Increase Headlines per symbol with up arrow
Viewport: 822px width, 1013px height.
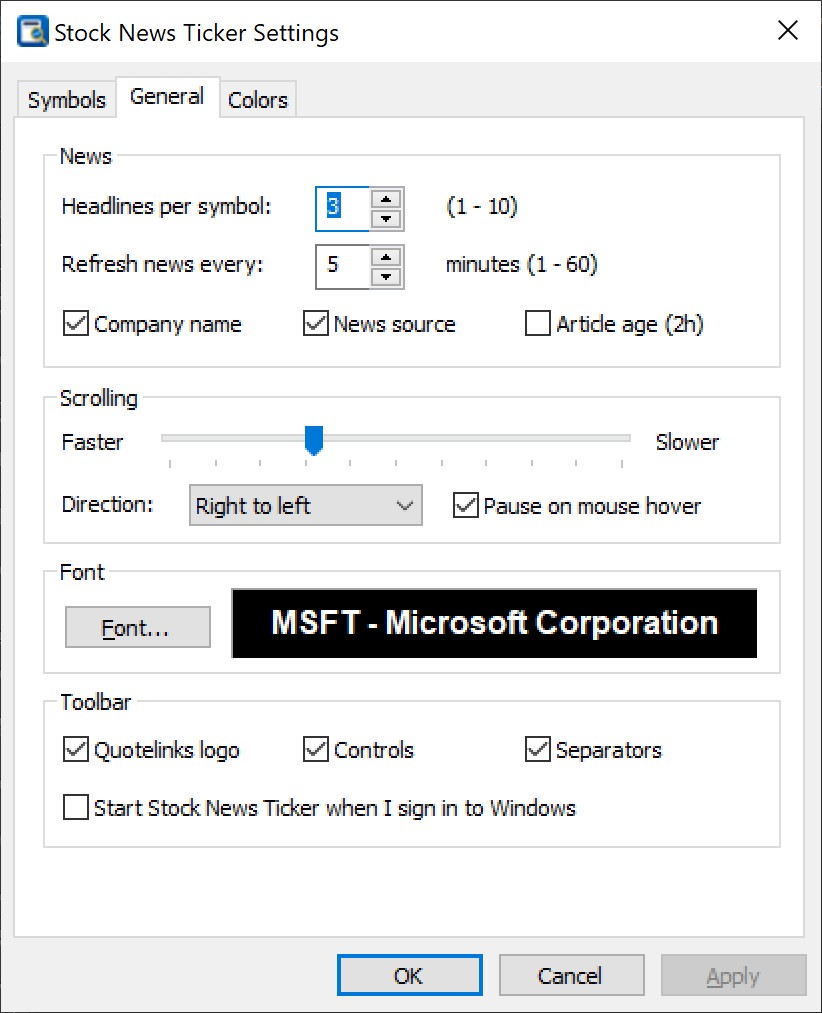pos(386,199)
